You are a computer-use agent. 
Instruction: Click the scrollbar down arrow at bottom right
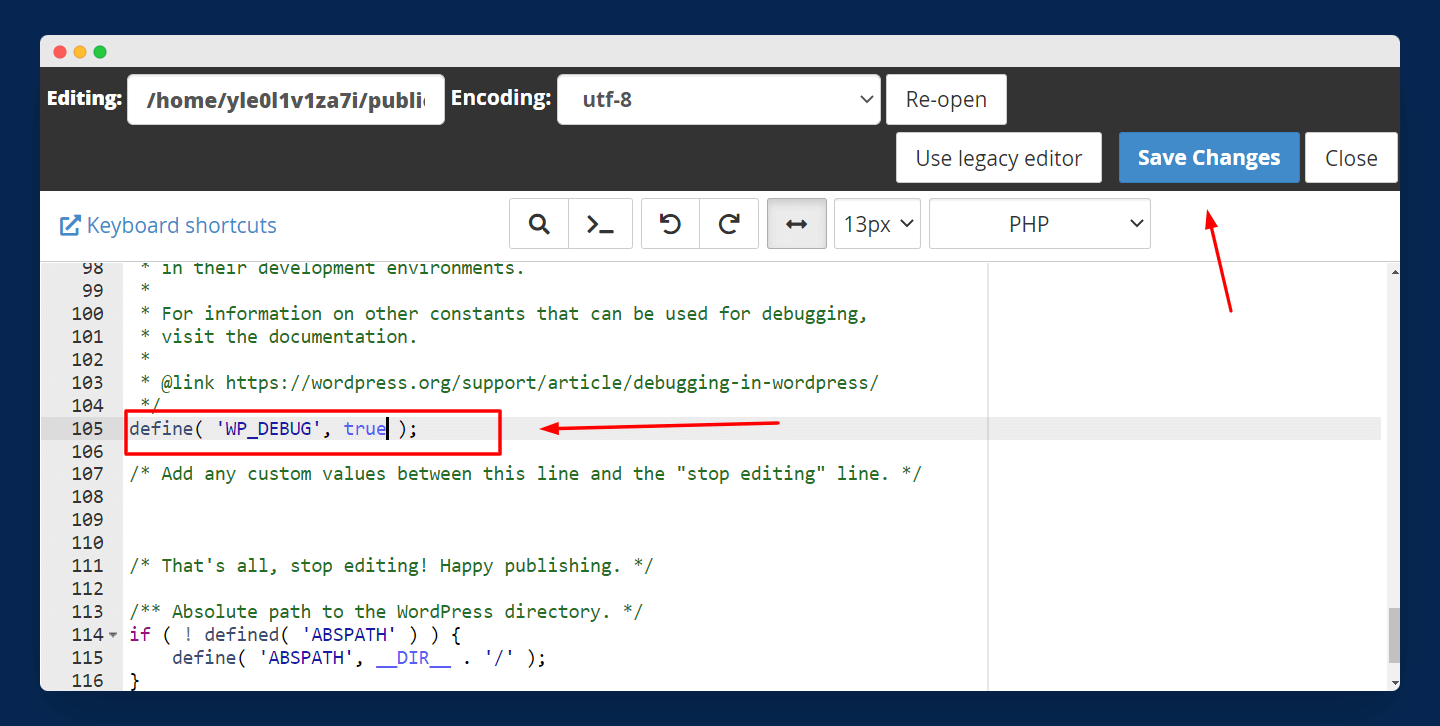point(1393,682)
